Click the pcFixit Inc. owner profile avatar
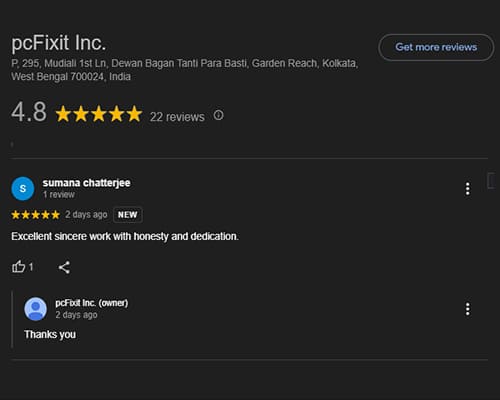Image resolution: width=500 pixels, height=400 pixels. [x=35, y=309]
